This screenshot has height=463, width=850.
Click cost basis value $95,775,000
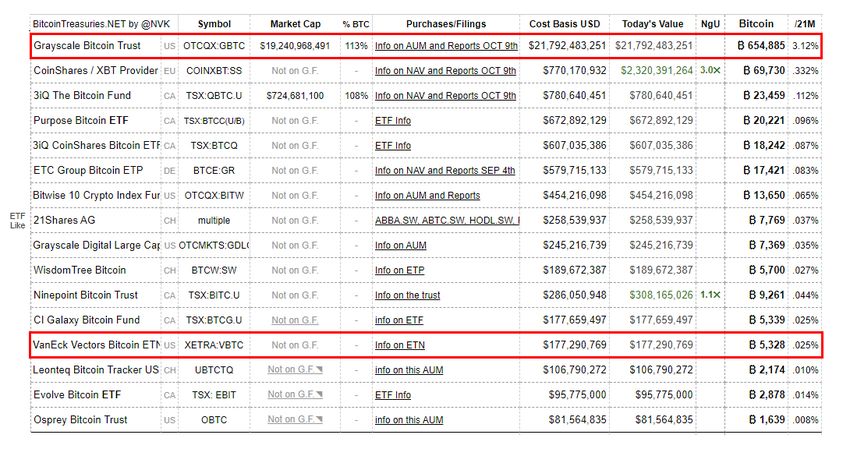pos(577,395)
